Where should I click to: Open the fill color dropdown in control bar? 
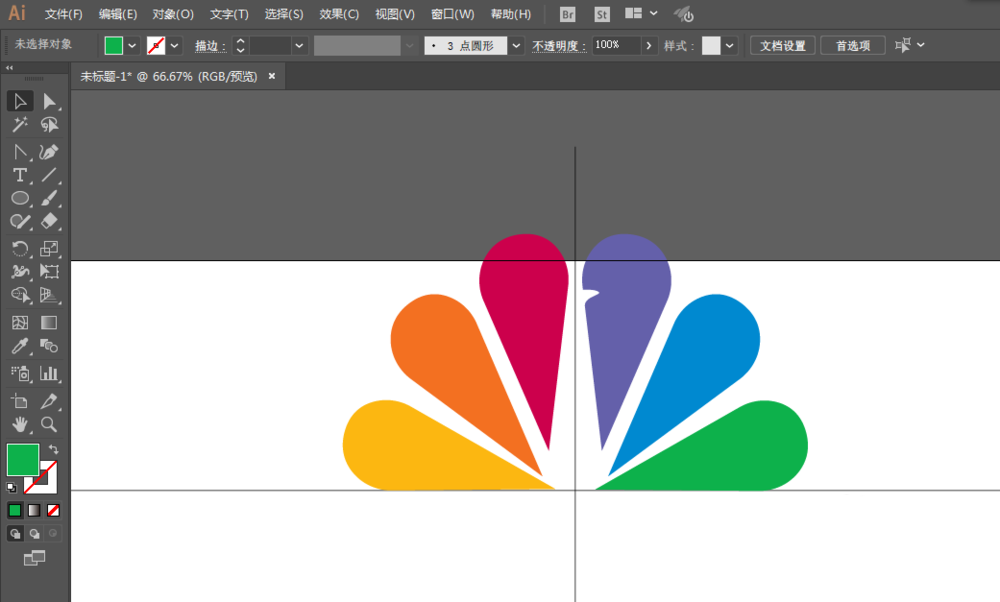[x=132, y=46]
